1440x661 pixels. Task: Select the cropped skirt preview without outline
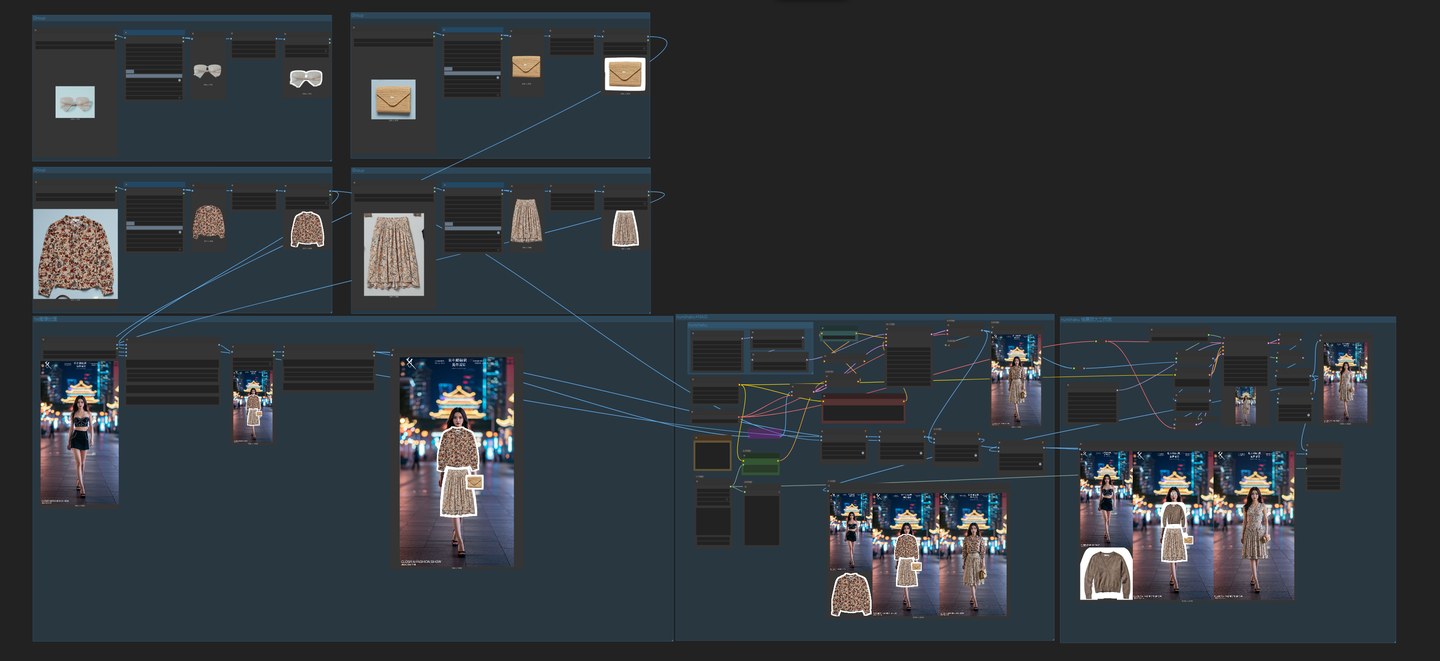[x=526, y=220]
